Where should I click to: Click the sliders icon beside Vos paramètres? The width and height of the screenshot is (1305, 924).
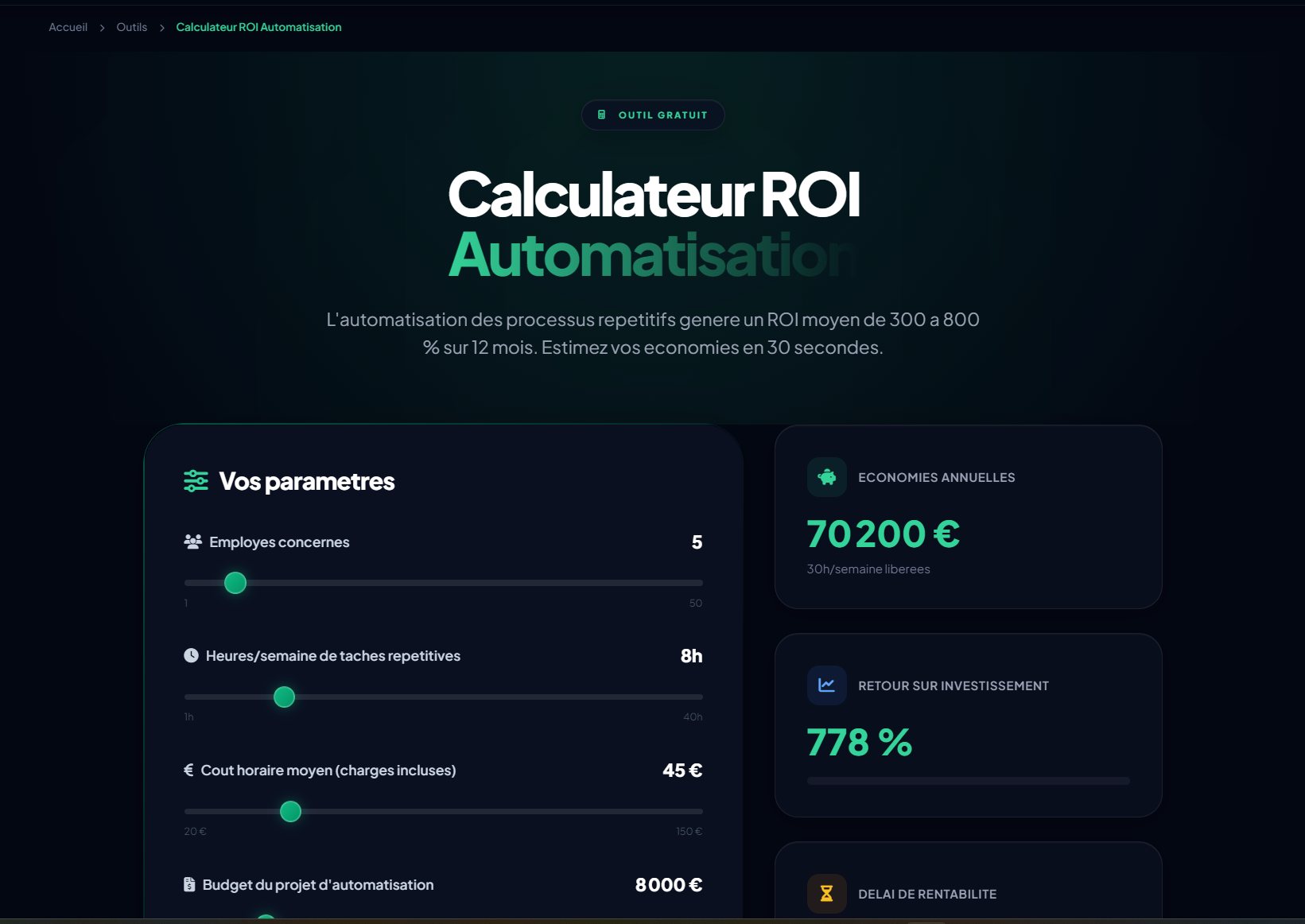tap(196, 480)
